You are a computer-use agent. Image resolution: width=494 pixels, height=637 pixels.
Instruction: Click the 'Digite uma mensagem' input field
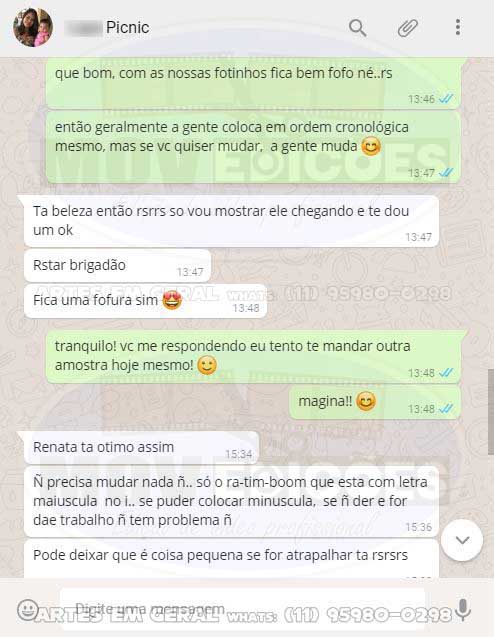[x=243, y=609]
